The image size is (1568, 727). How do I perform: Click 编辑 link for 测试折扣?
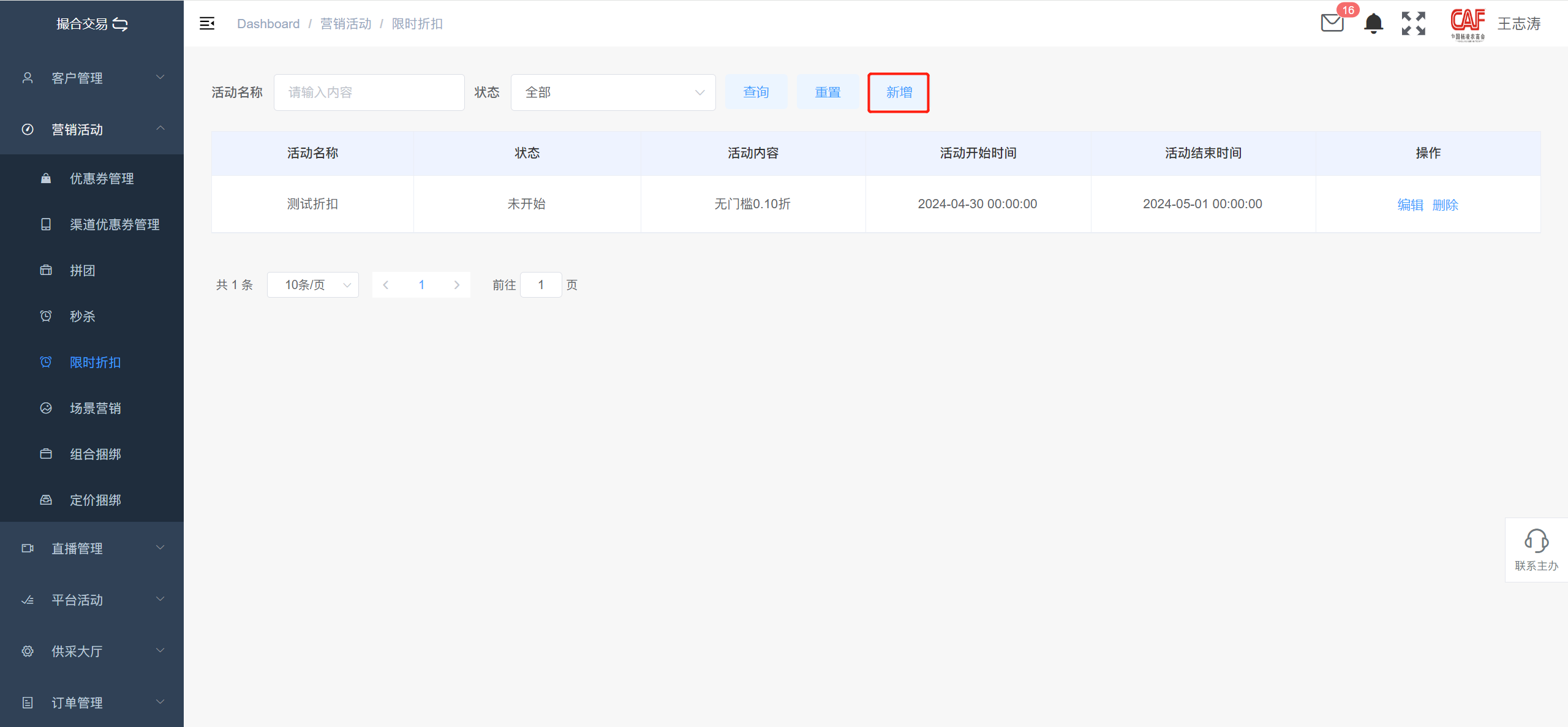click(x=1410, y=205)
